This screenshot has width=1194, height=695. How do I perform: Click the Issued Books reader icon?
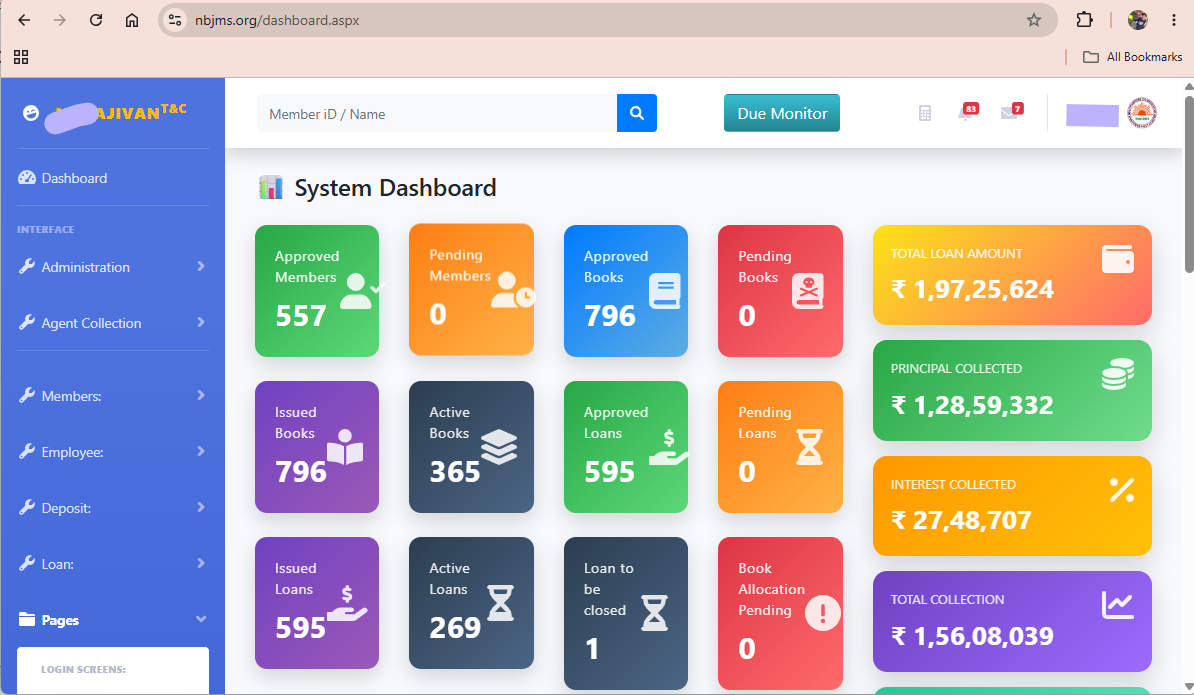coord(345,448)
